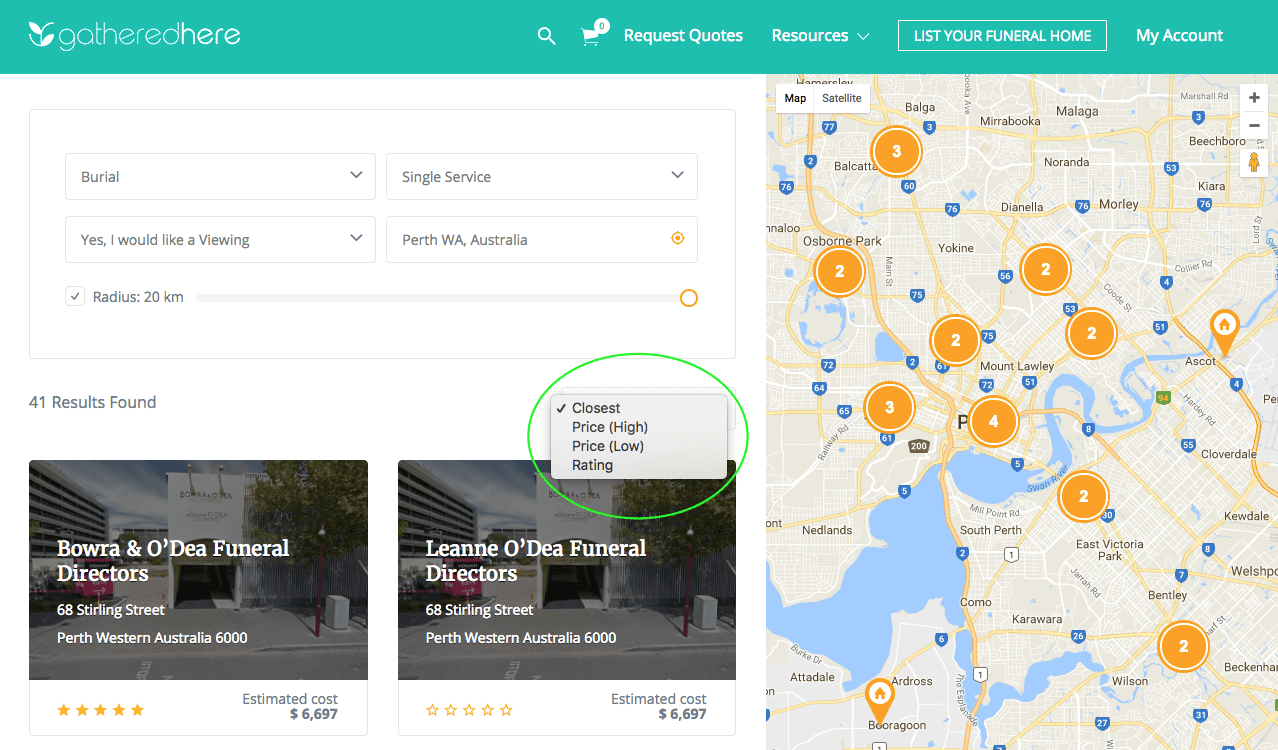Click cluster 2 marker beside Coode St
The image size is (1278, 750).
[1091, 334]
